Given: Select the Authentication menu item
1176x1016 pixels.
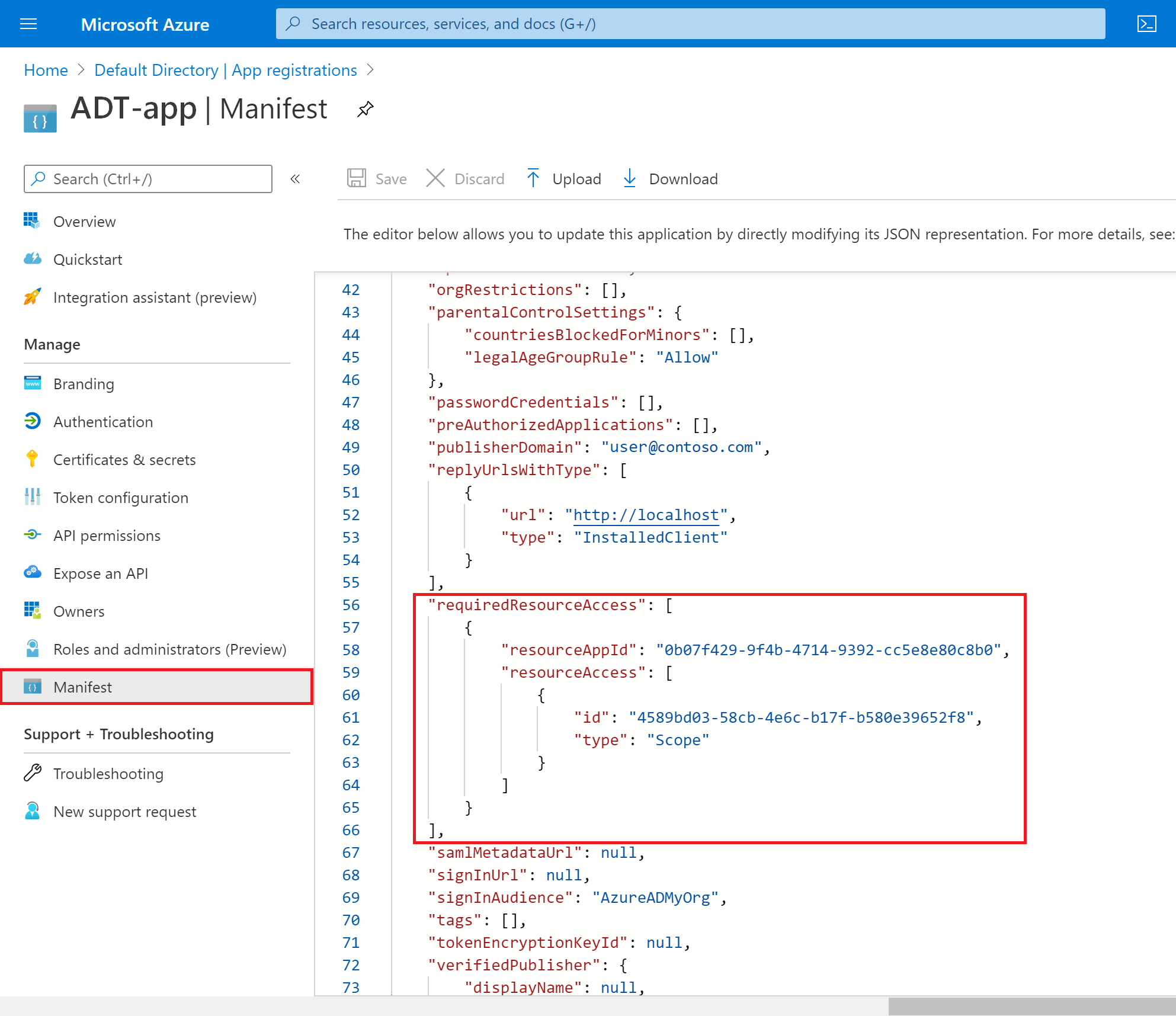Looking at the screenshot, I should click(103, 421).
